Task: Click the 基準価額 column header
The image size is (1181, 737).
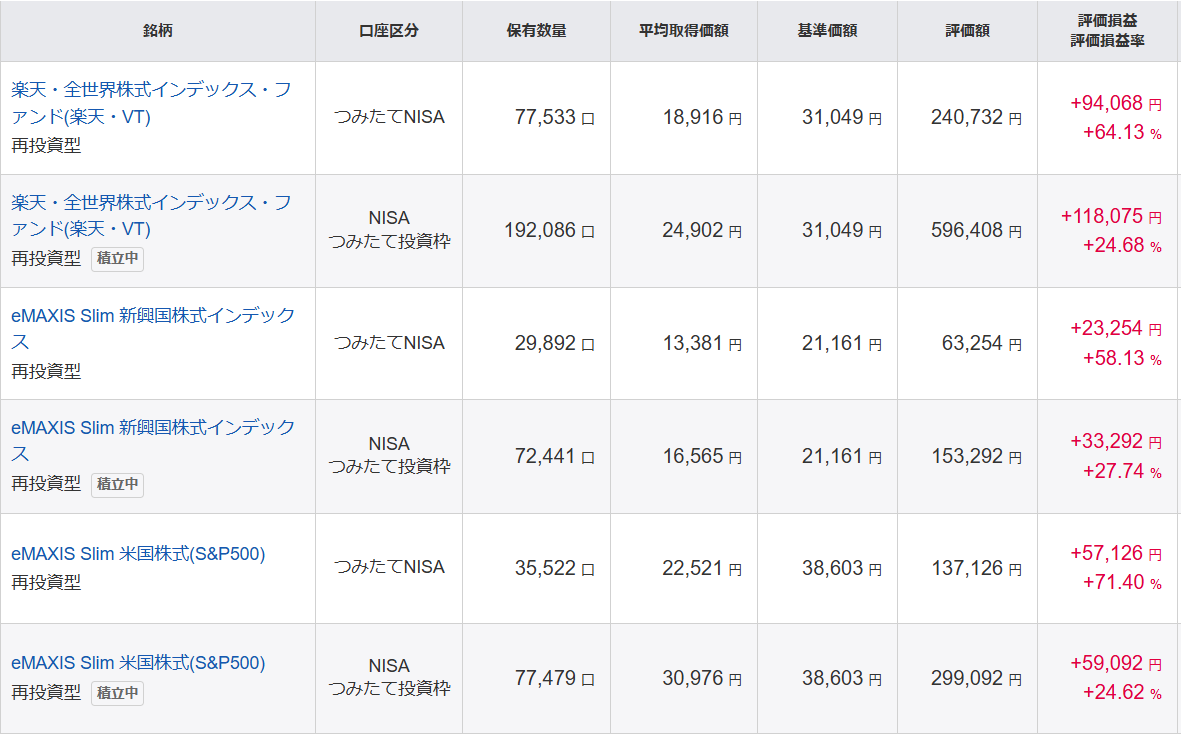Action: coord(827,31)
